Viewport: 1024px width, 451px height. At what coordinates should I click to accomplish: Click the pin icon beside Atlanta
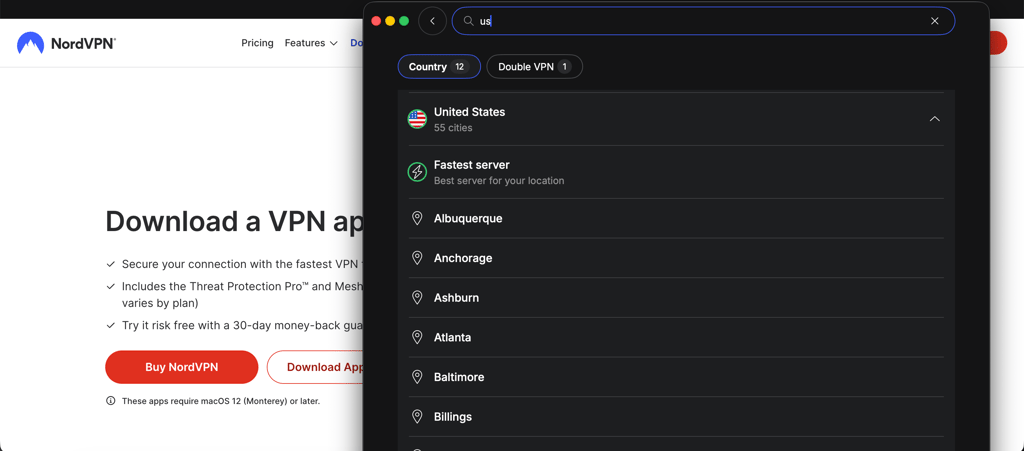click(417, 337)
